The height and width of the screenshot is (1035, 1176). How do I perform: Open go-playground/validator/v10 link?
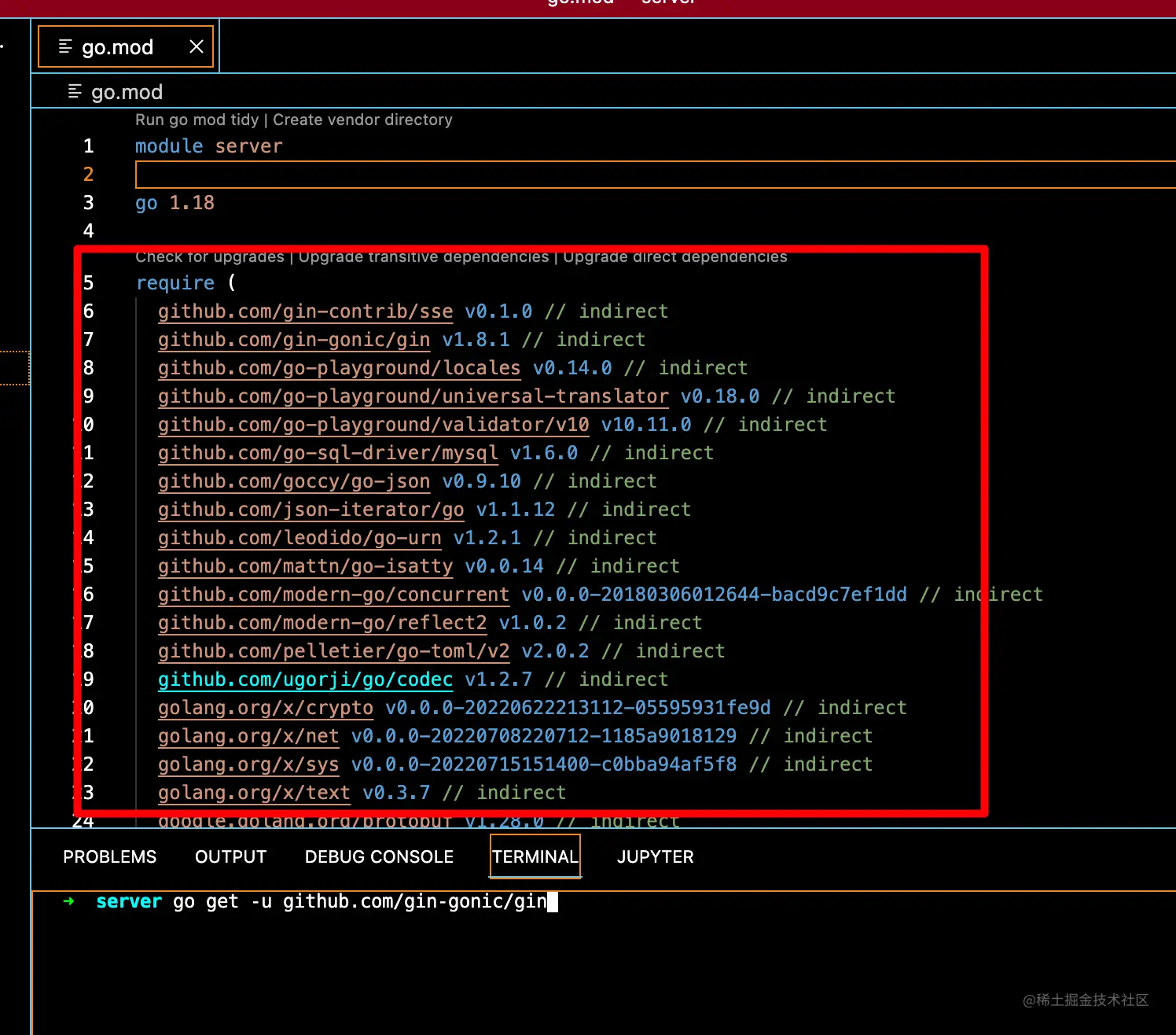pos(373,425)
